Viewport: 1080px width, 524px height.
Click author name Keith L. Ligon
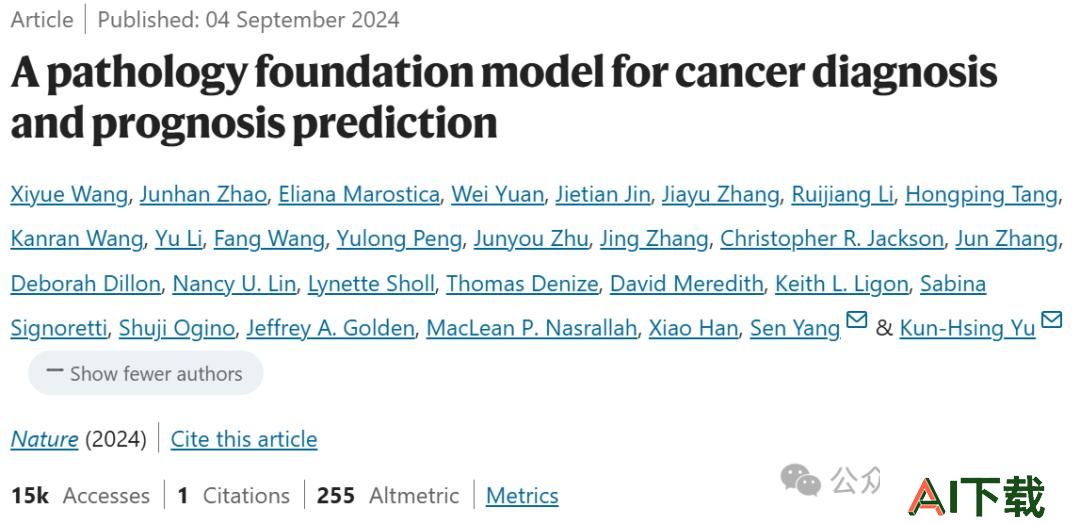click(x=842, y=284)
